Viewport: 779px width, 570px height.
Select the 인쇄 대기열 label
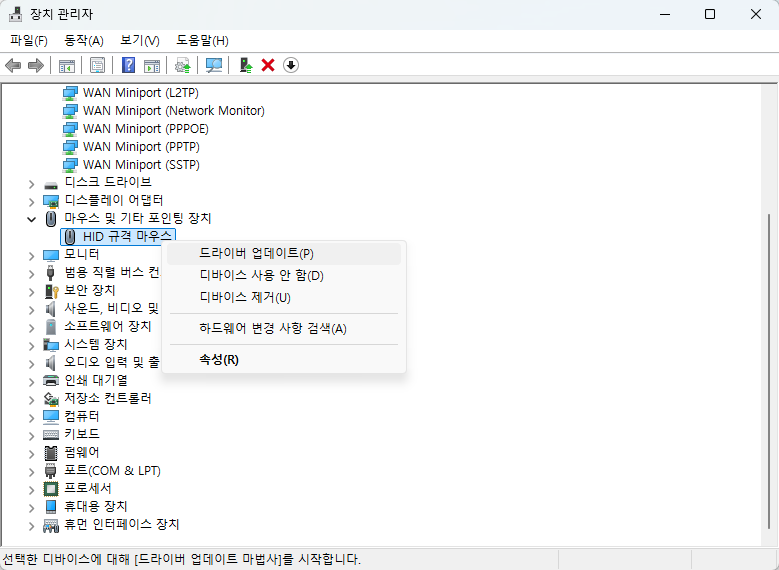tap(96, 381)
